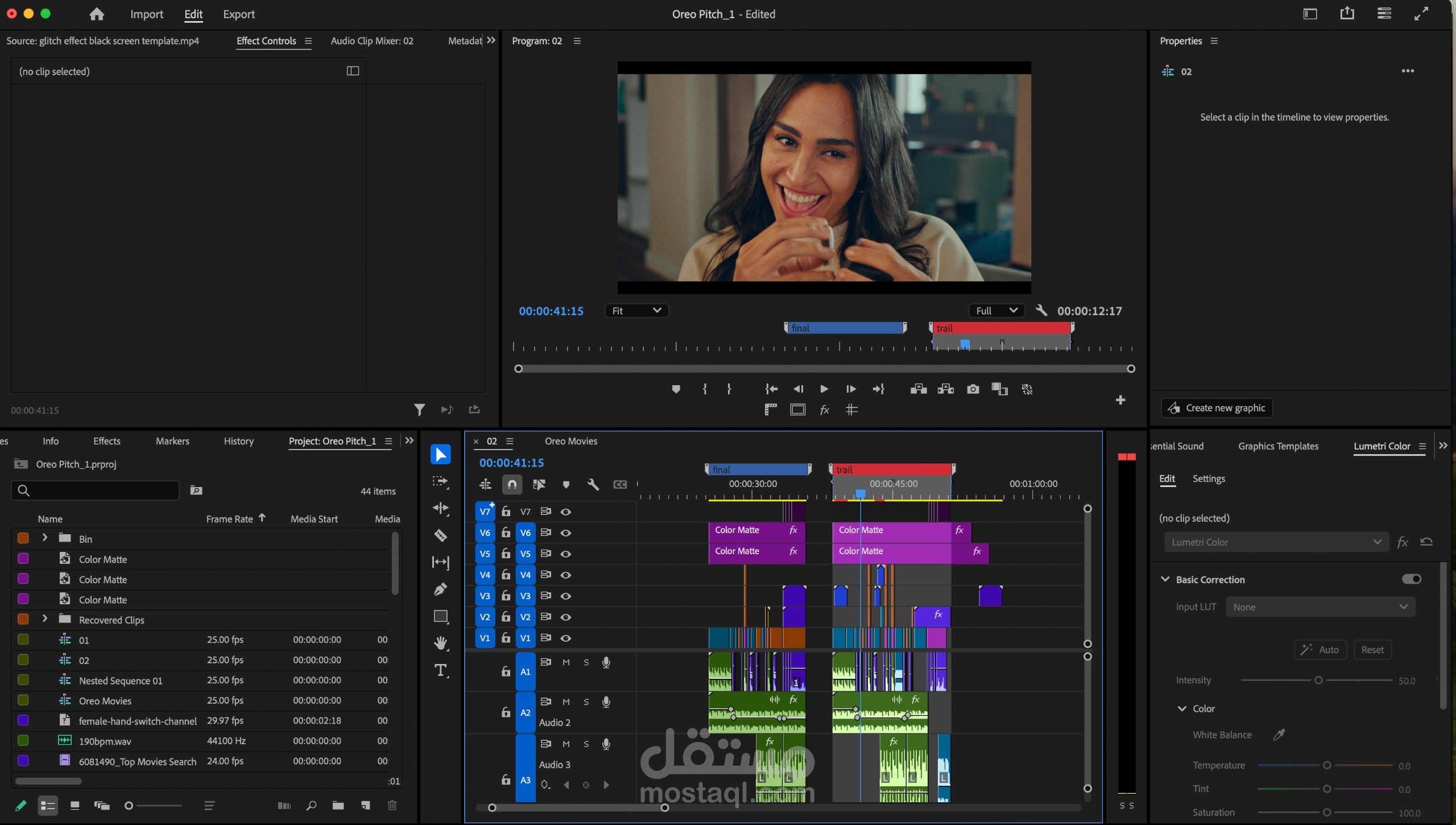Open the Fit zoom level dropdown
1456x825 pixels.
pyautogui.click(x=636, y=311)
